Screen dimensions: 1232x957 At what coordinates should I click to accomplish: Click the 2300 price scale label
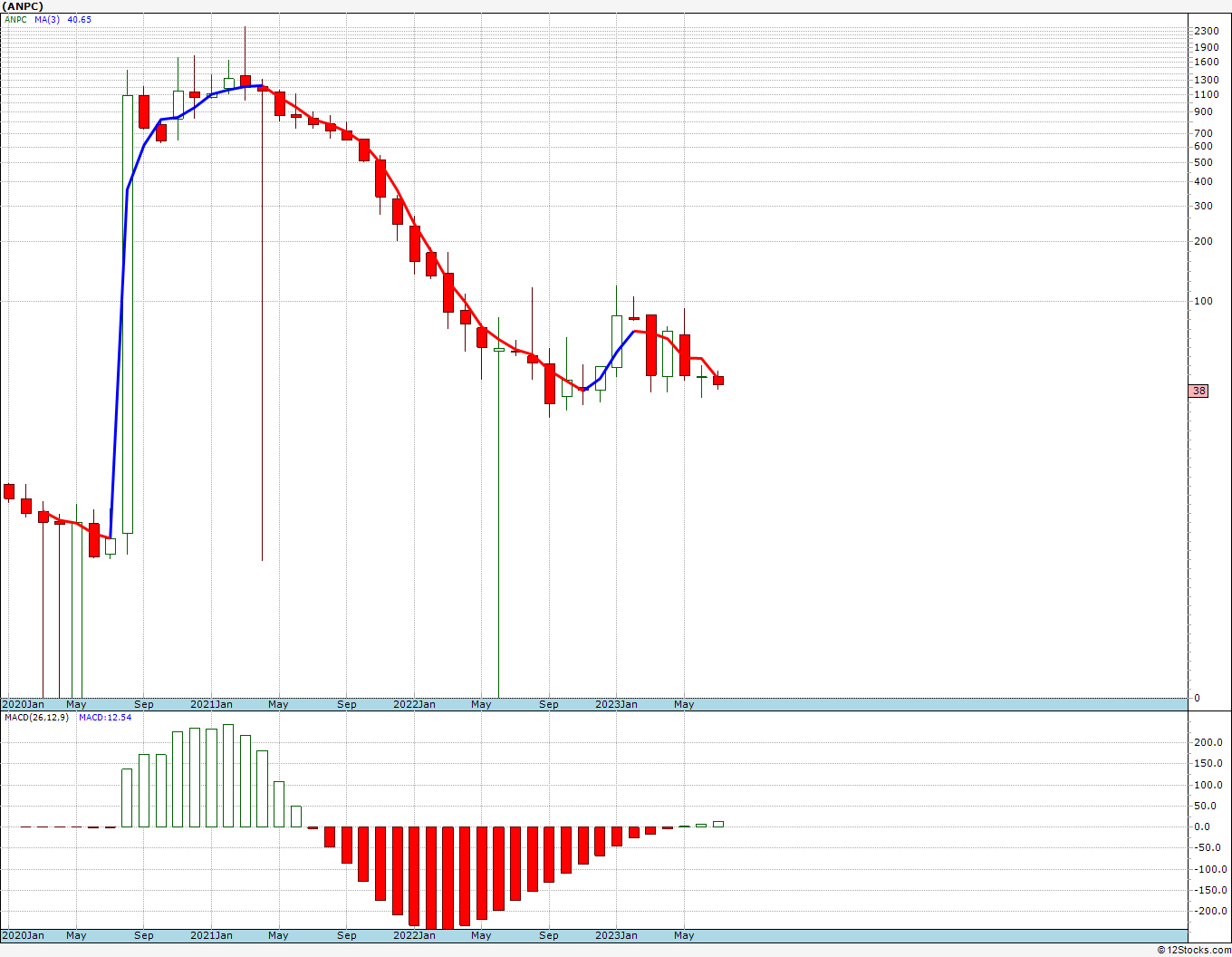(1206, 31)
